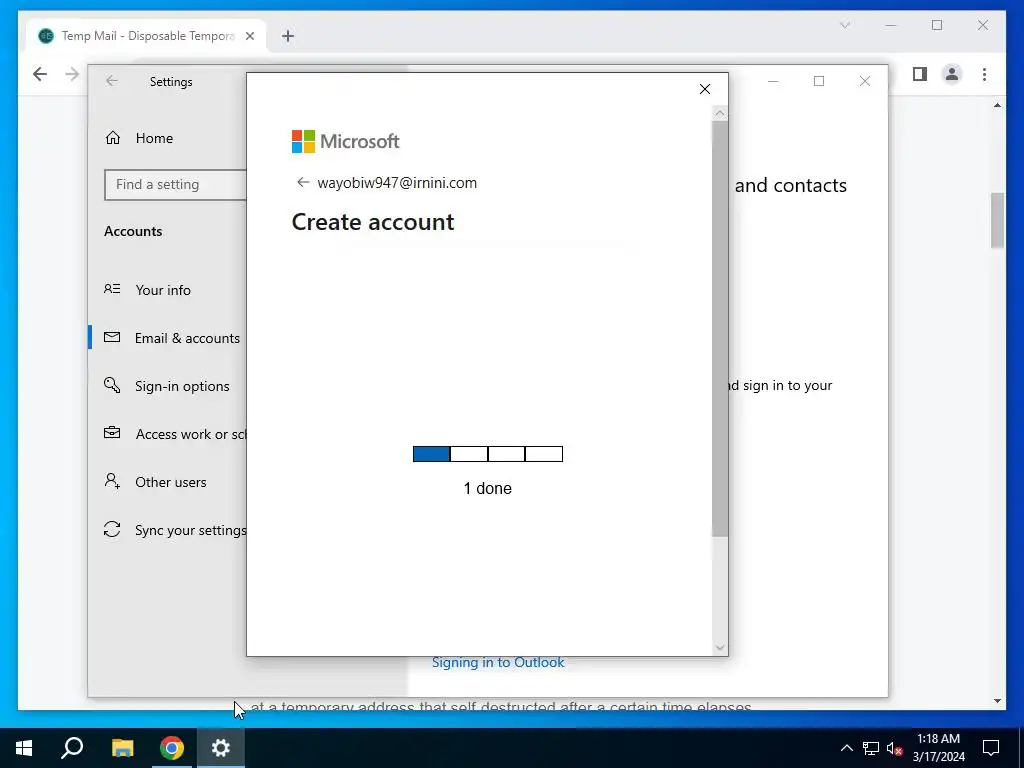Open a new Chrome tab
Image resolution: width=1024 pixels, height=768 pixels.
288,36
